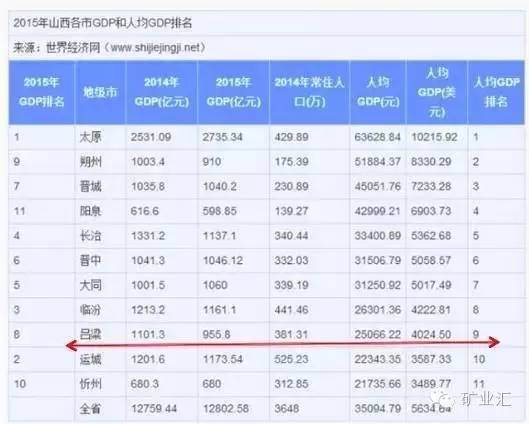Image resolution: width=529 pixels, height=424 pixels.
Task: Select the '人均GDP(美元)' column header
Action: pyautogui.click(x=437, y=92)
